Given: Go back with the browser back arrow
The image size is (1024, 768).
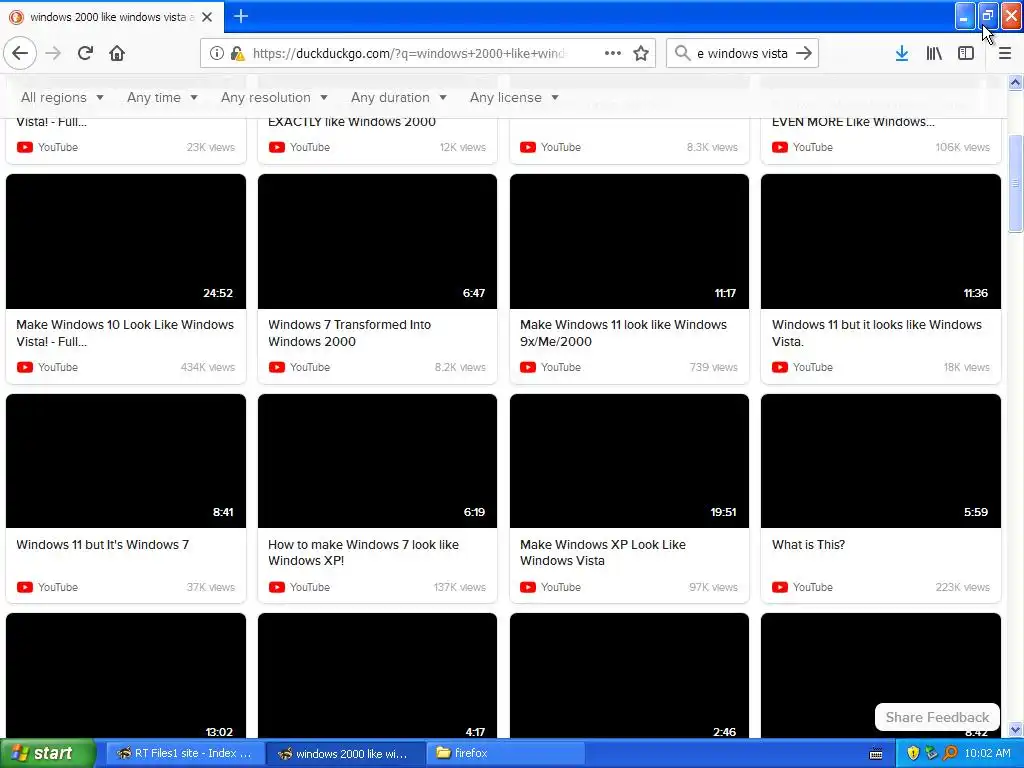Looking at the screenshot, I should point(20,54).
